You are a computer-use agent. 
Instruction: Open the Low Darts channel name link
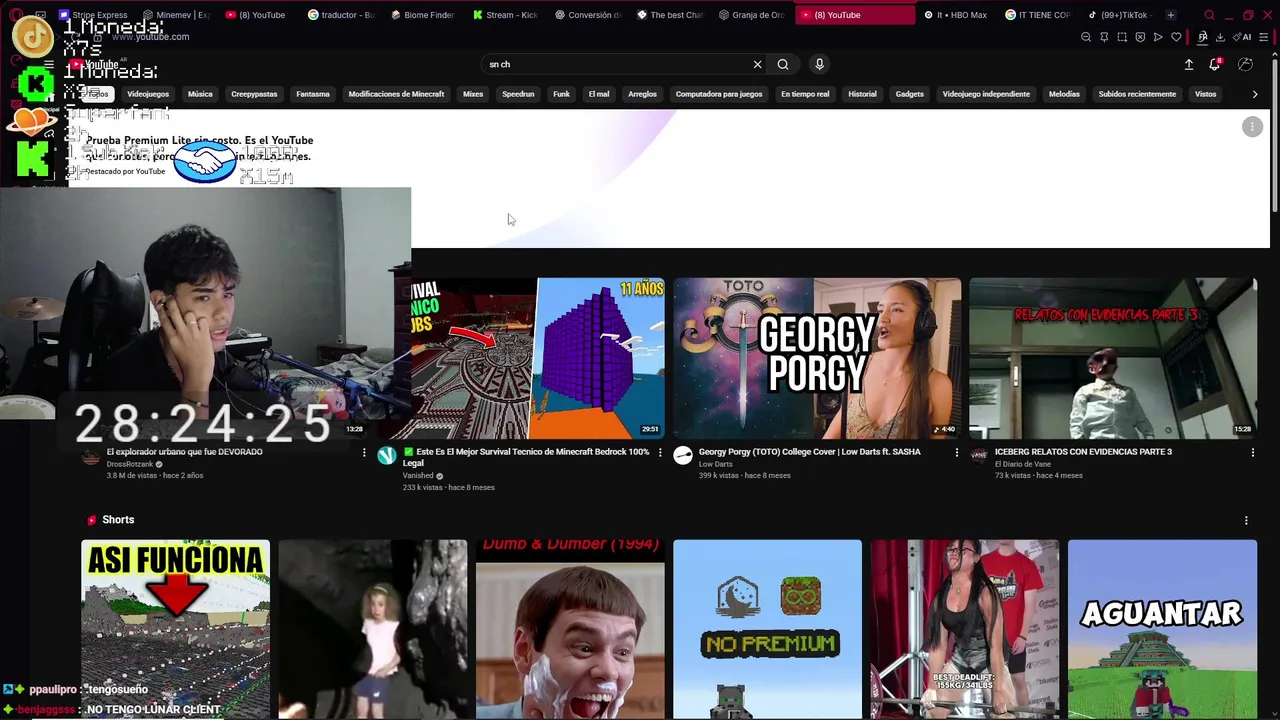pyautogui.click(x=715, y=464)
